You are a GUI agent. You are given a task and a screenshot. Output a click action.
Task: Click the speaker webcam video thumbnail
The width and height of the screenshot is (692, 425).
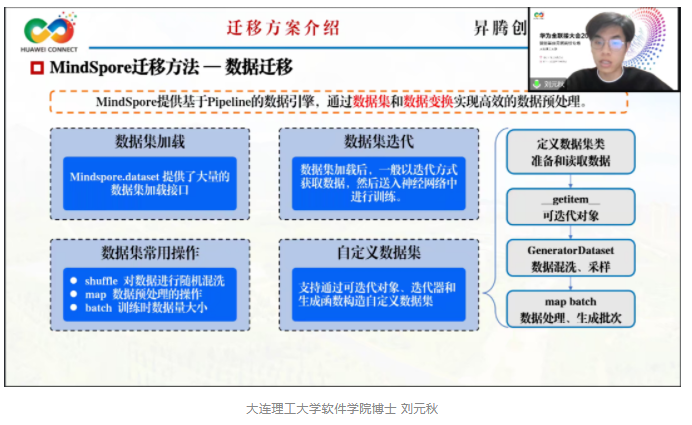pyautogui.click(x=604, y=48)
